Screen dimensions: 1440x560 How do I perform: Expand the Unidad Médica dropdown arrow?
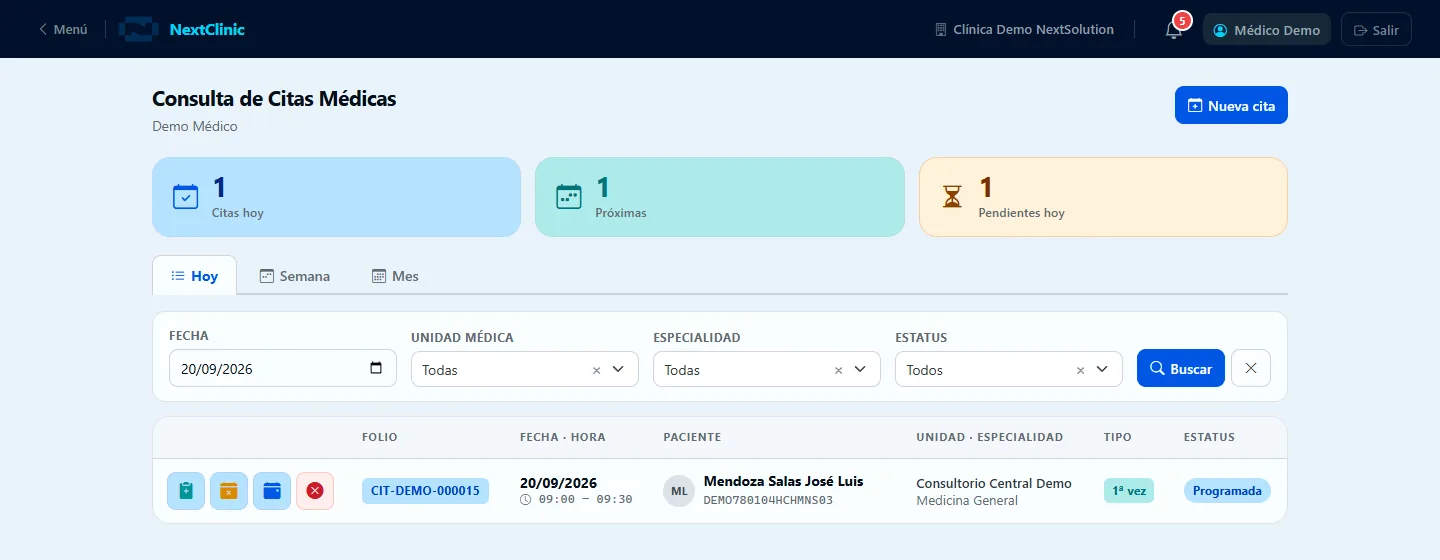(618, 369)
